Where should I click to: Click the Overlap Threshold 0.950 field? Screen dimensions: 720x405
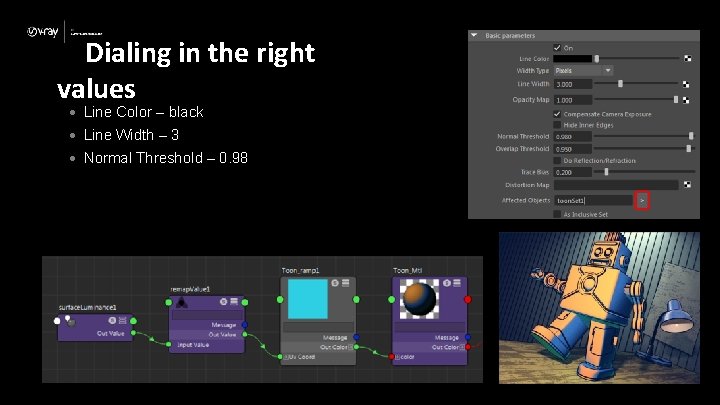pyautogui.click(x=573, y=149)
